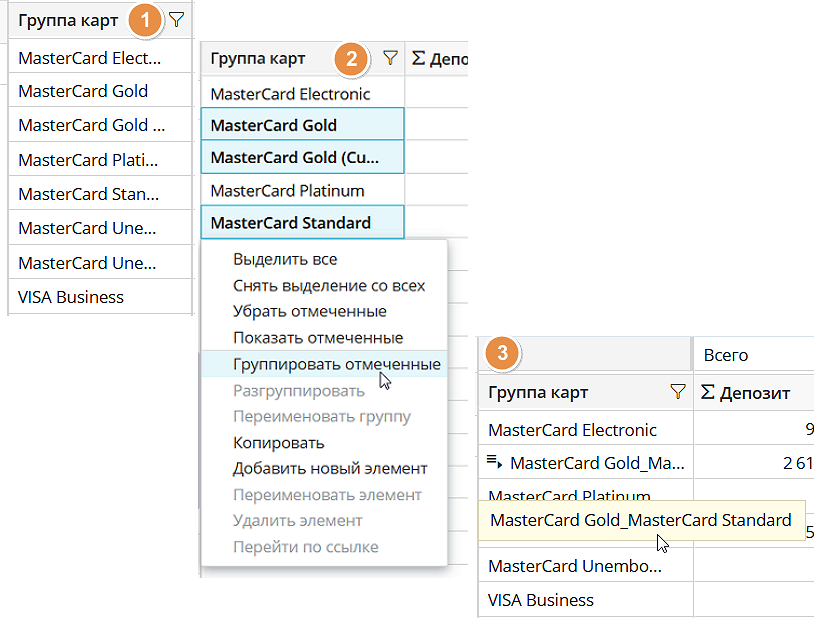Choose Добавить новый элемент menu option

(330, 468)
